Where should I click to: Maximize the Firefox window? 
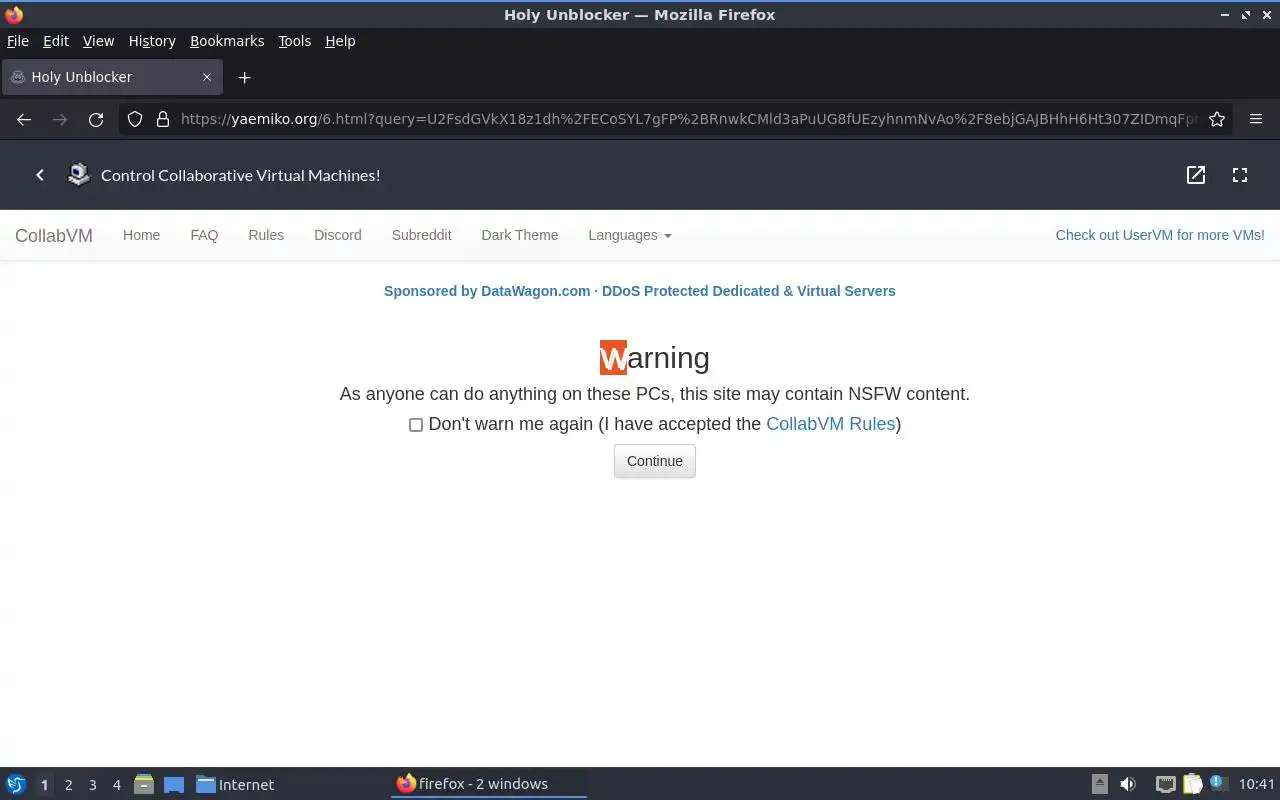1246,15
